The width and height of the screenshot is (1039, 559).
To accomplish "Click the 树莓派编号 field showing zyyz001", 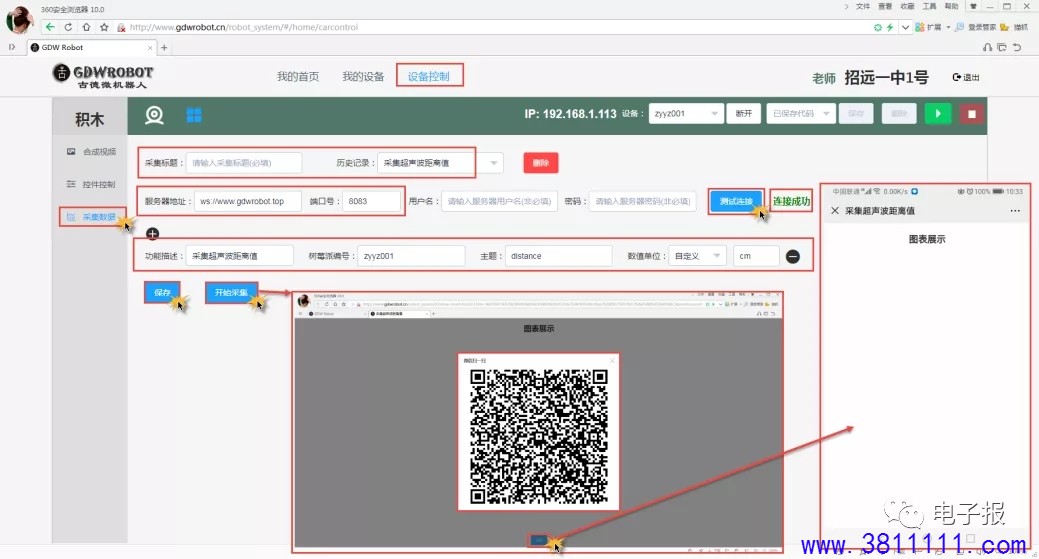I will click(x=411, y=256).
